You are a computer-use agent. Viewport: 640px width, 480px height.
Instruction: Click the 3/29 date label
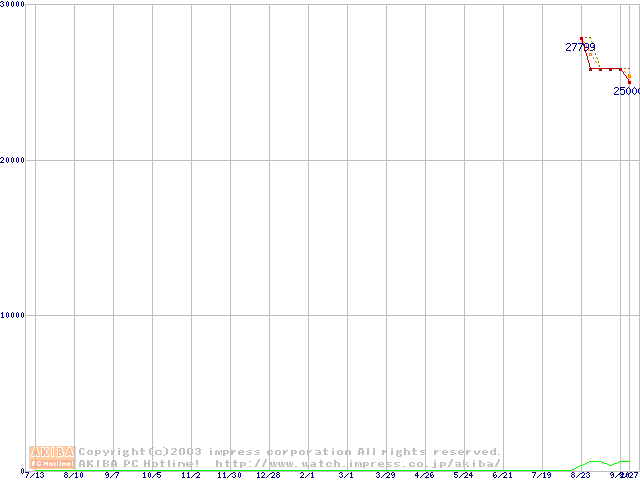click(x=385, y=475)
